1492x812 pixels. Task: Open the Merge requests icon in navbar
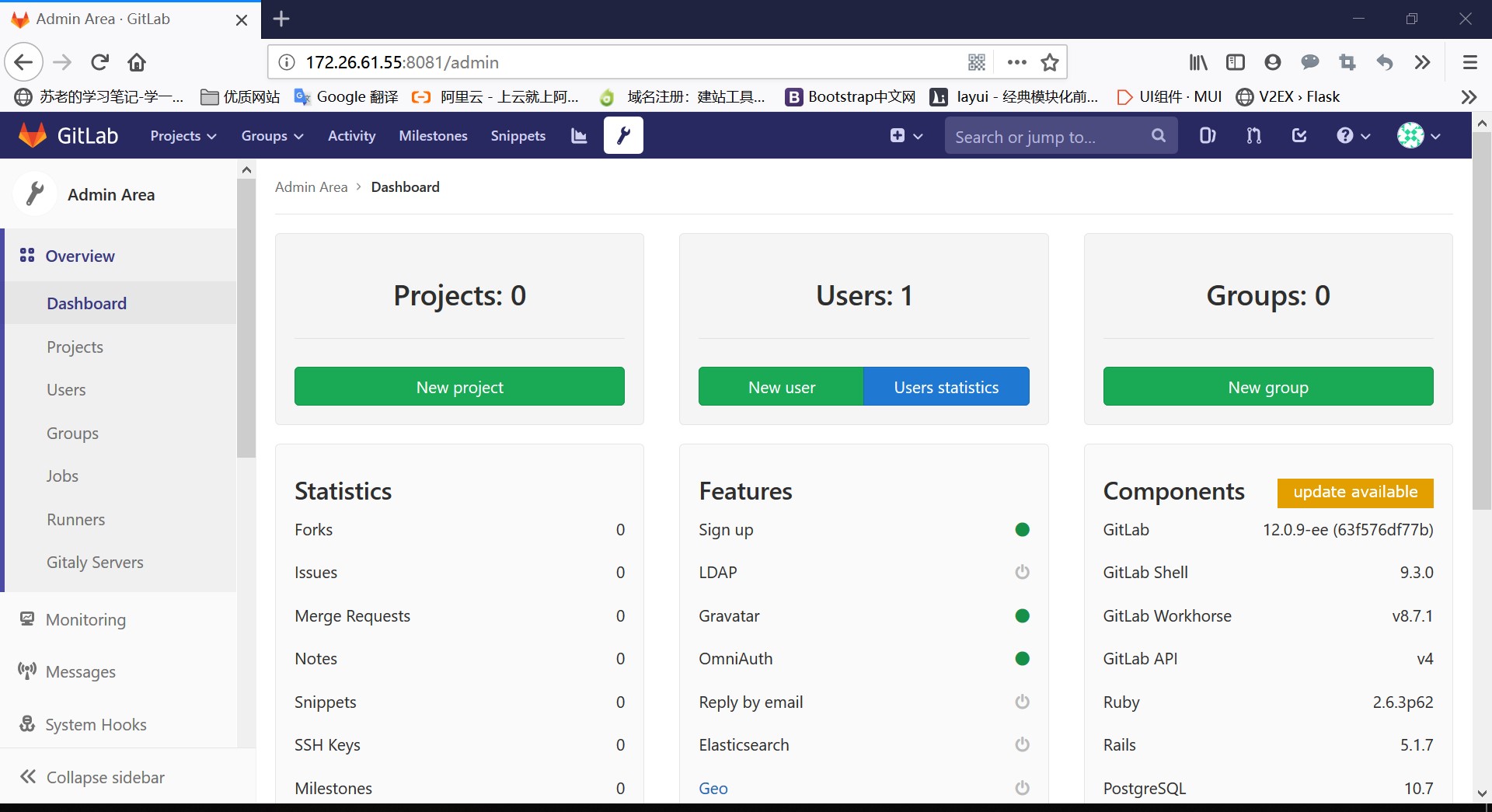point(1253,135)
